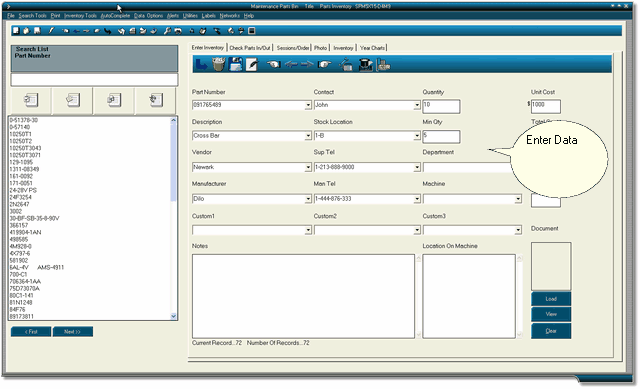Open the Custom1 dropdown
640x389 pixels.
[308, 231]
